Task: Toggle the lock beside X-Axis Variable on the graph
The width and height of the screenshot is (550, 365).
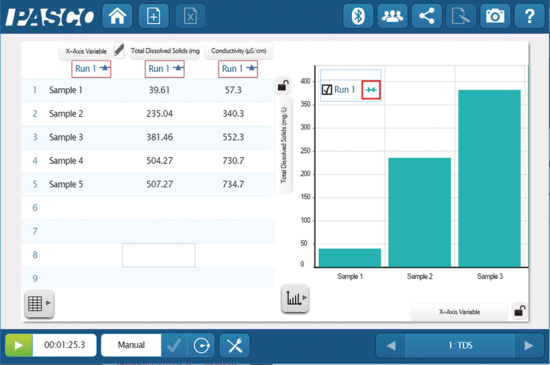Action: (x=519, y=311)
